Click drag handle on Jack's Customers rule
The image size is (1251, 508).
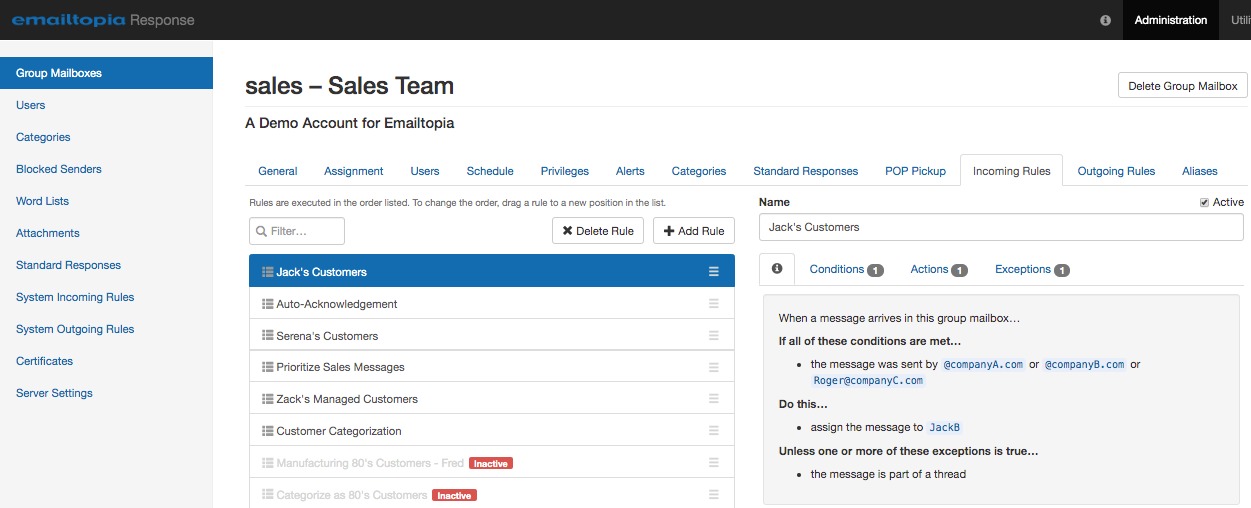point(714,272)
